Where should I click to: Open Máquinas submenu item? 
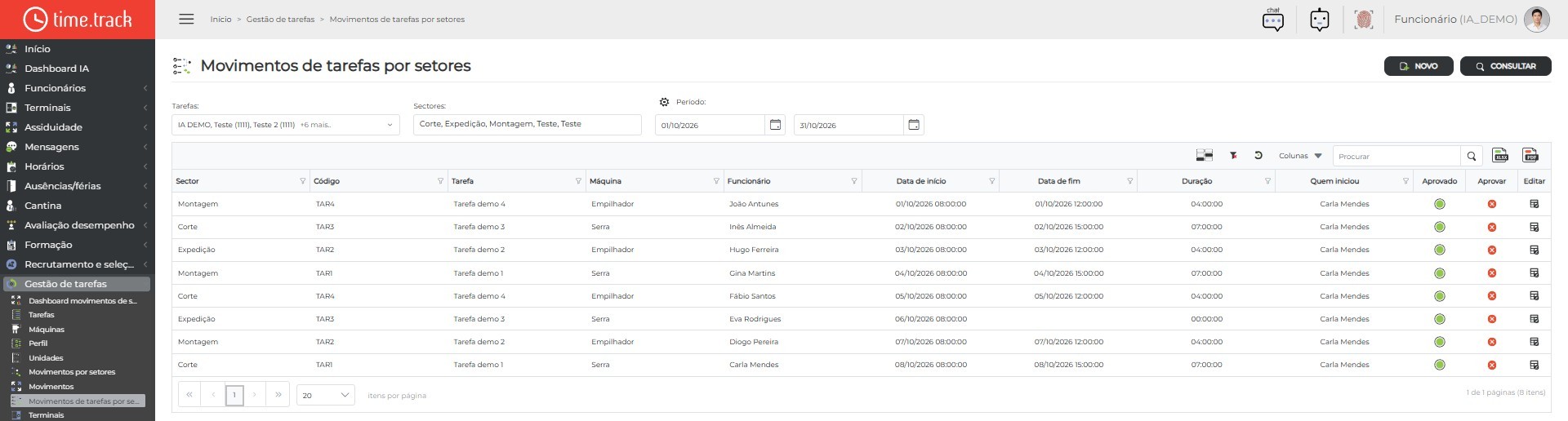[47, 330]
